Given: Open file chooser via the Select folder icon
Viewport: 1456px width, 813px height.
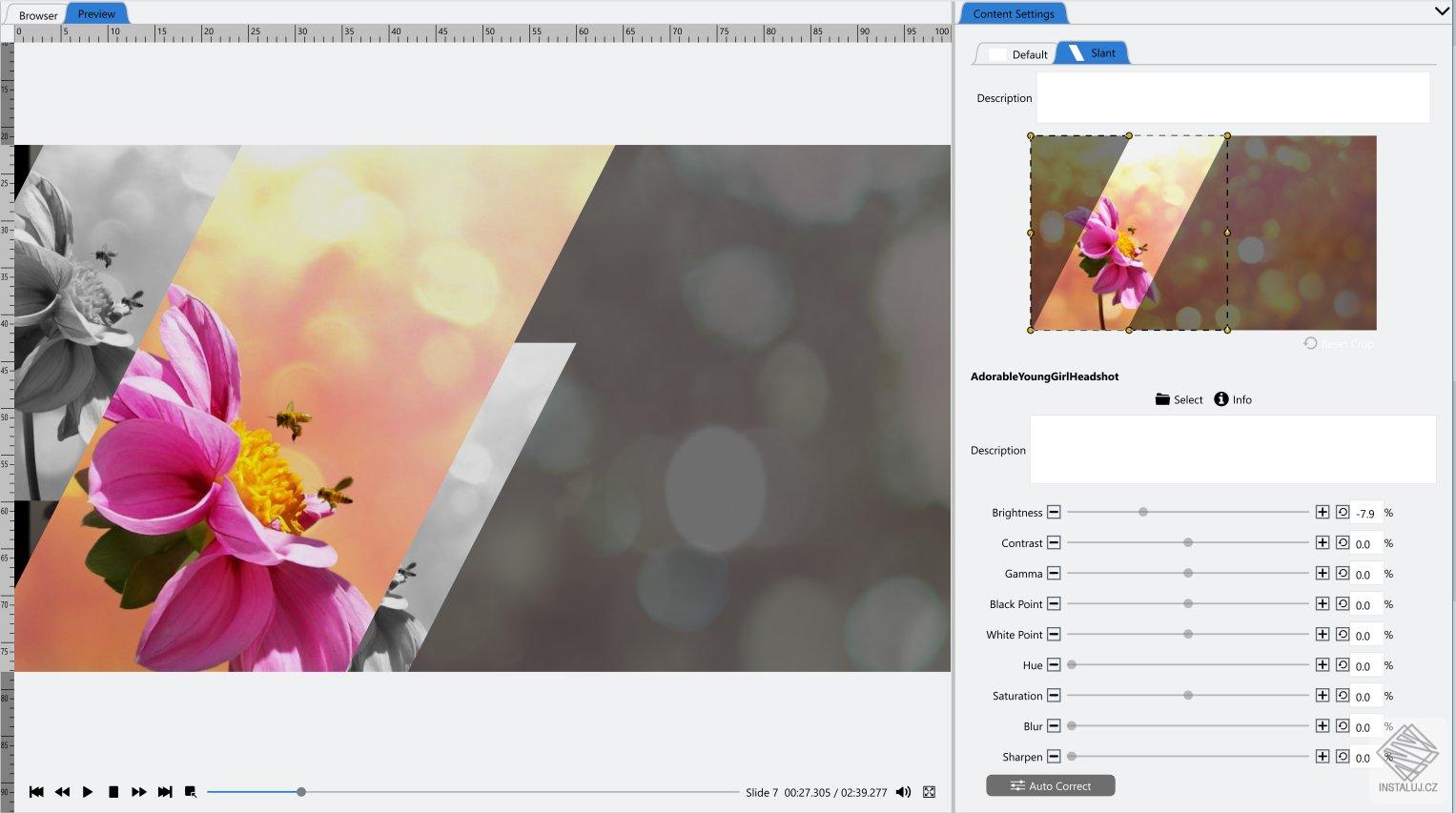Looking at the screenshot, I should tap(1162, 399).
